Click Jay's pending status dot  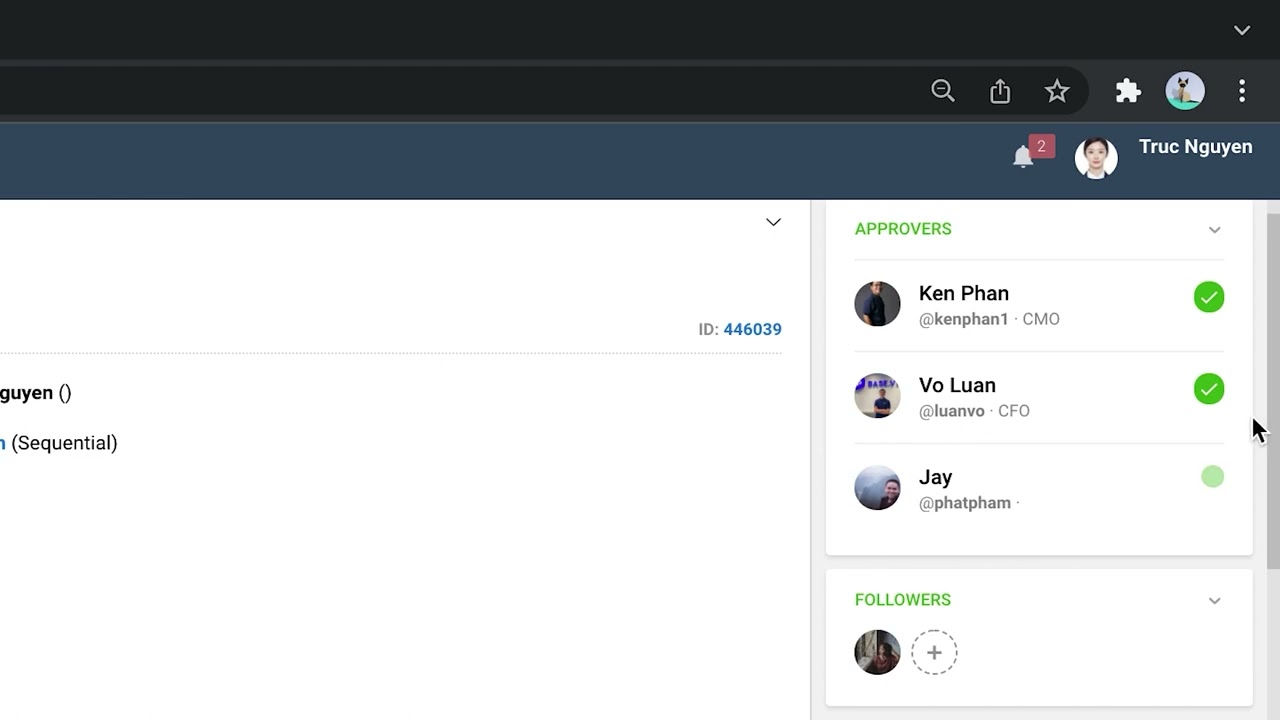[x=1212, y=477]
